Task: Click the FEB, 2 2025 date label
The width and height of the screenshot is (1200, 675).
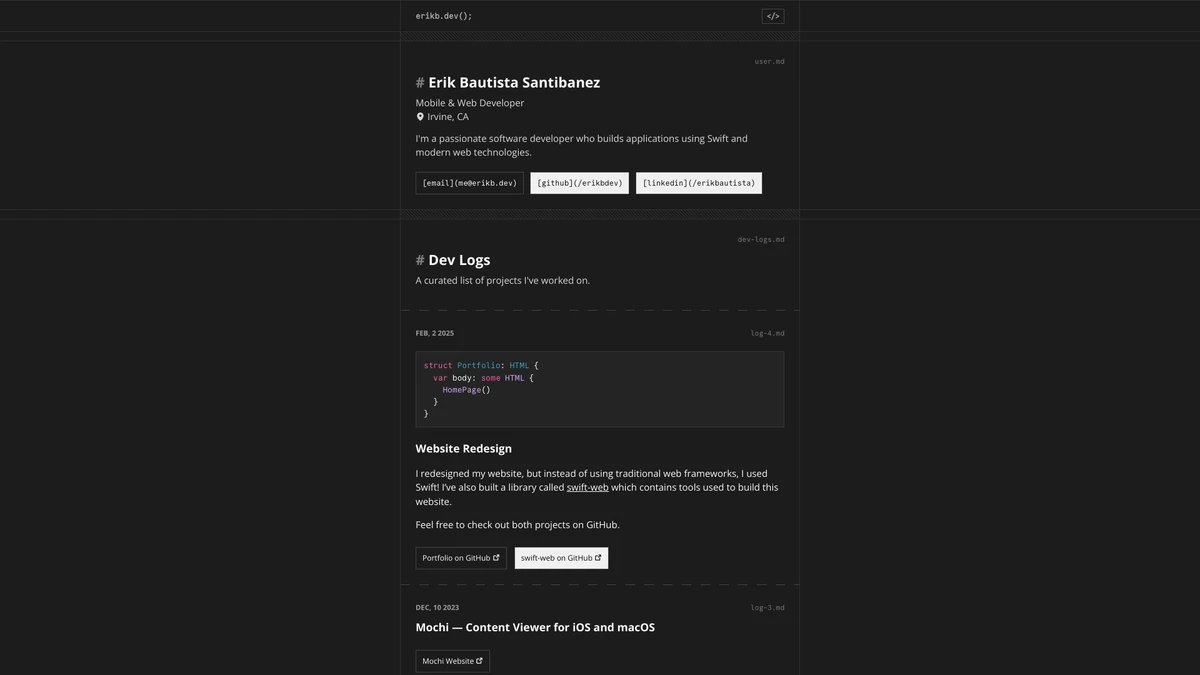Action: pos(435,334)
